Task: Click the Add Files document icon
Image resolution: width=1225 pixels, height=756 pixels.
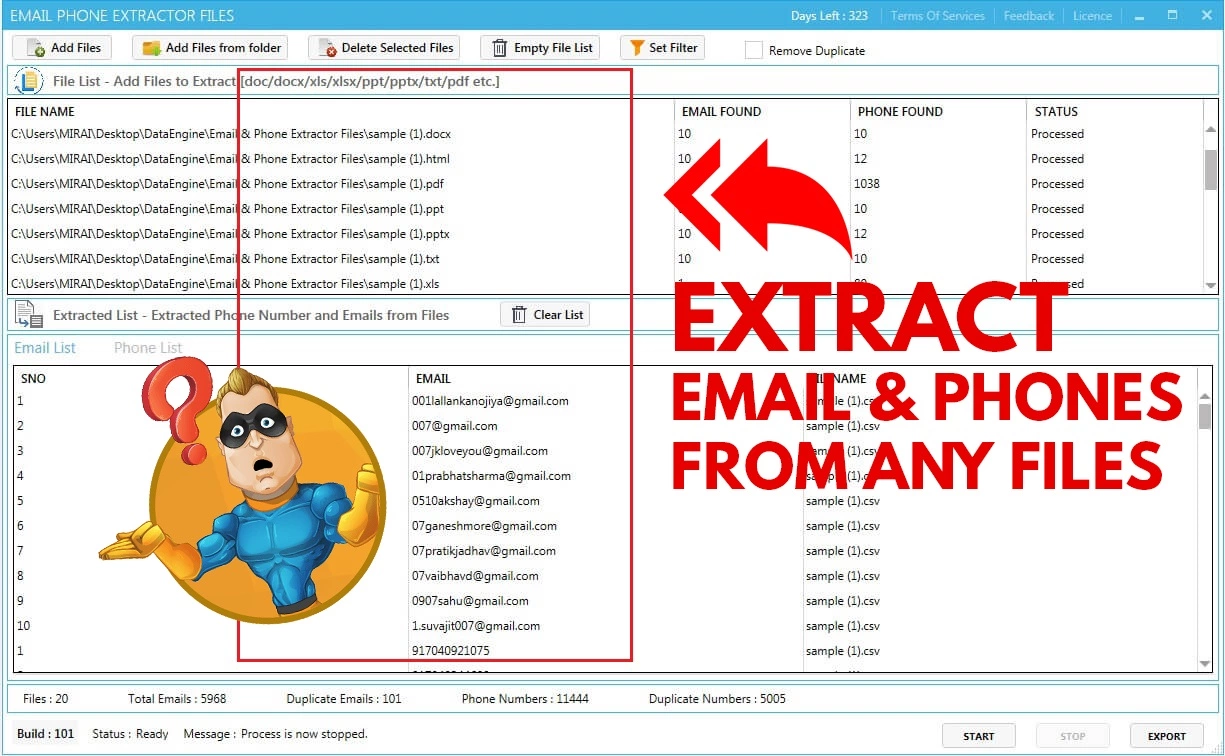Action: [x=35, y=48]
